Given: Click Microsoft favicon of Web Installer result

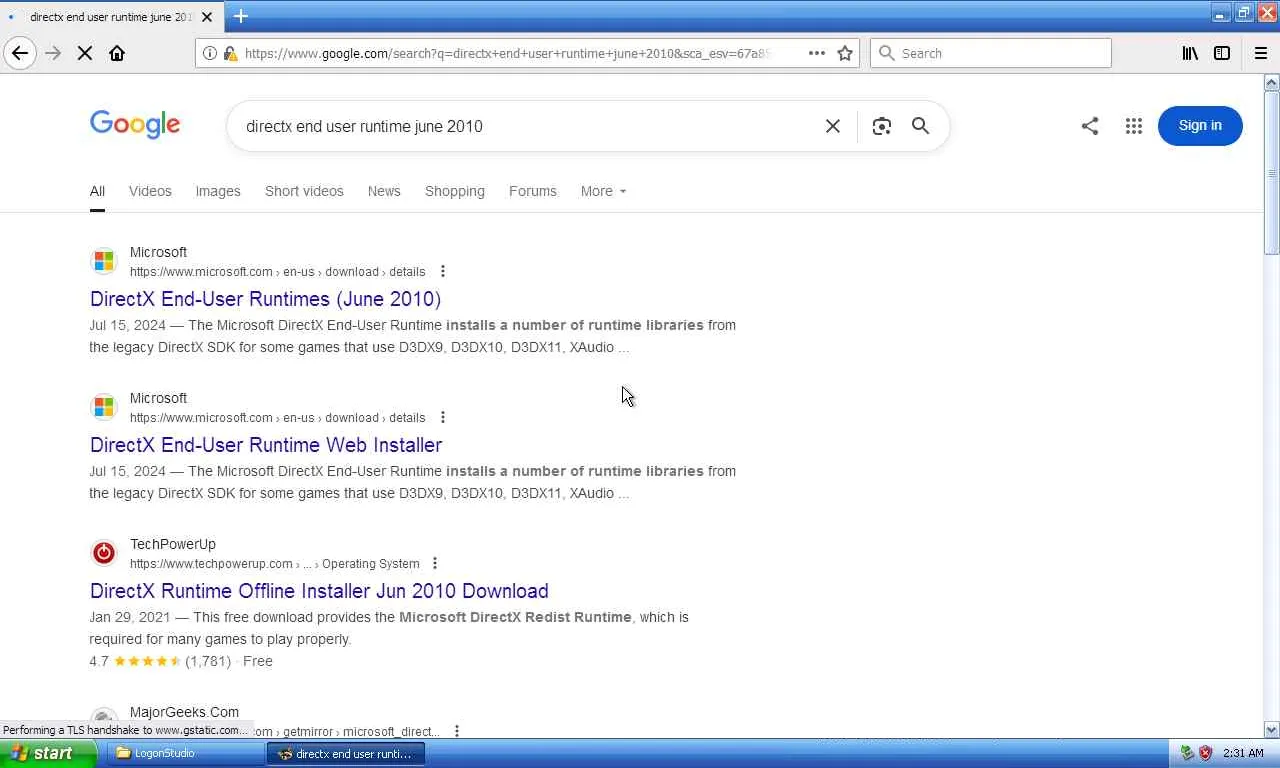Looking at the screenshot, I should pyautogui.click(x=104, y=407).
